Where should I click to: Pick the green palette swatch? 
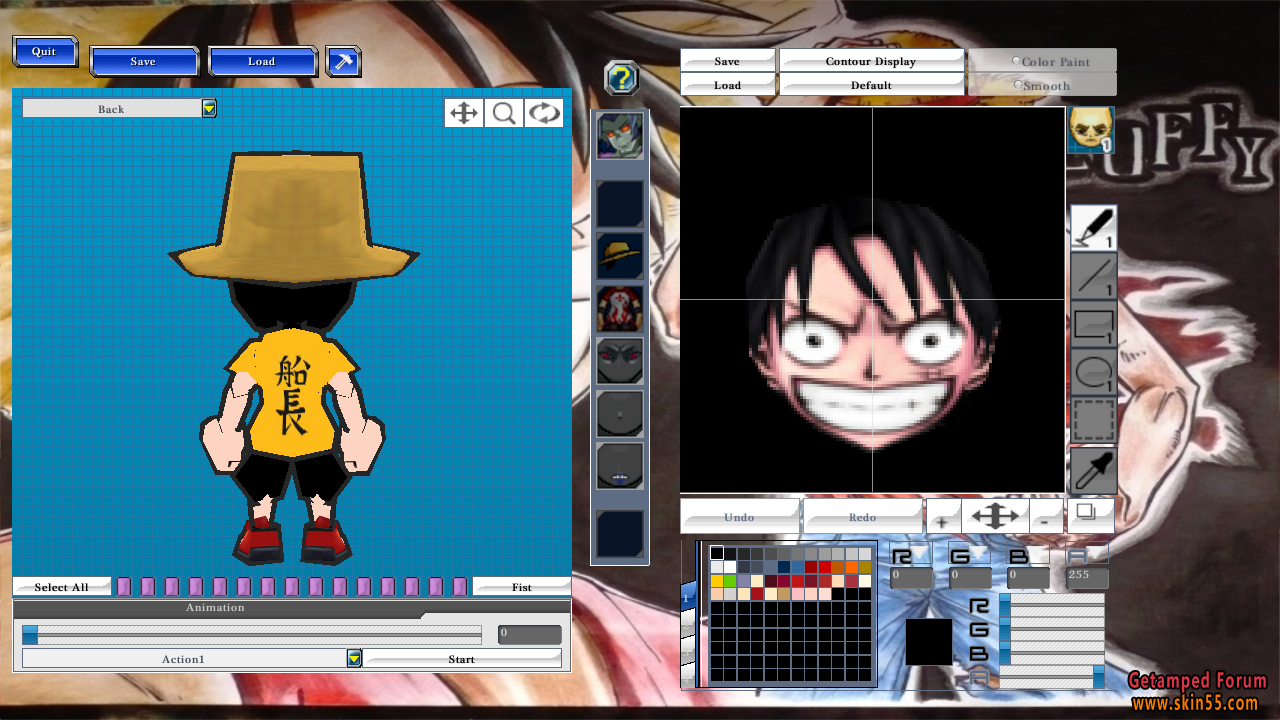click(730, 581)
